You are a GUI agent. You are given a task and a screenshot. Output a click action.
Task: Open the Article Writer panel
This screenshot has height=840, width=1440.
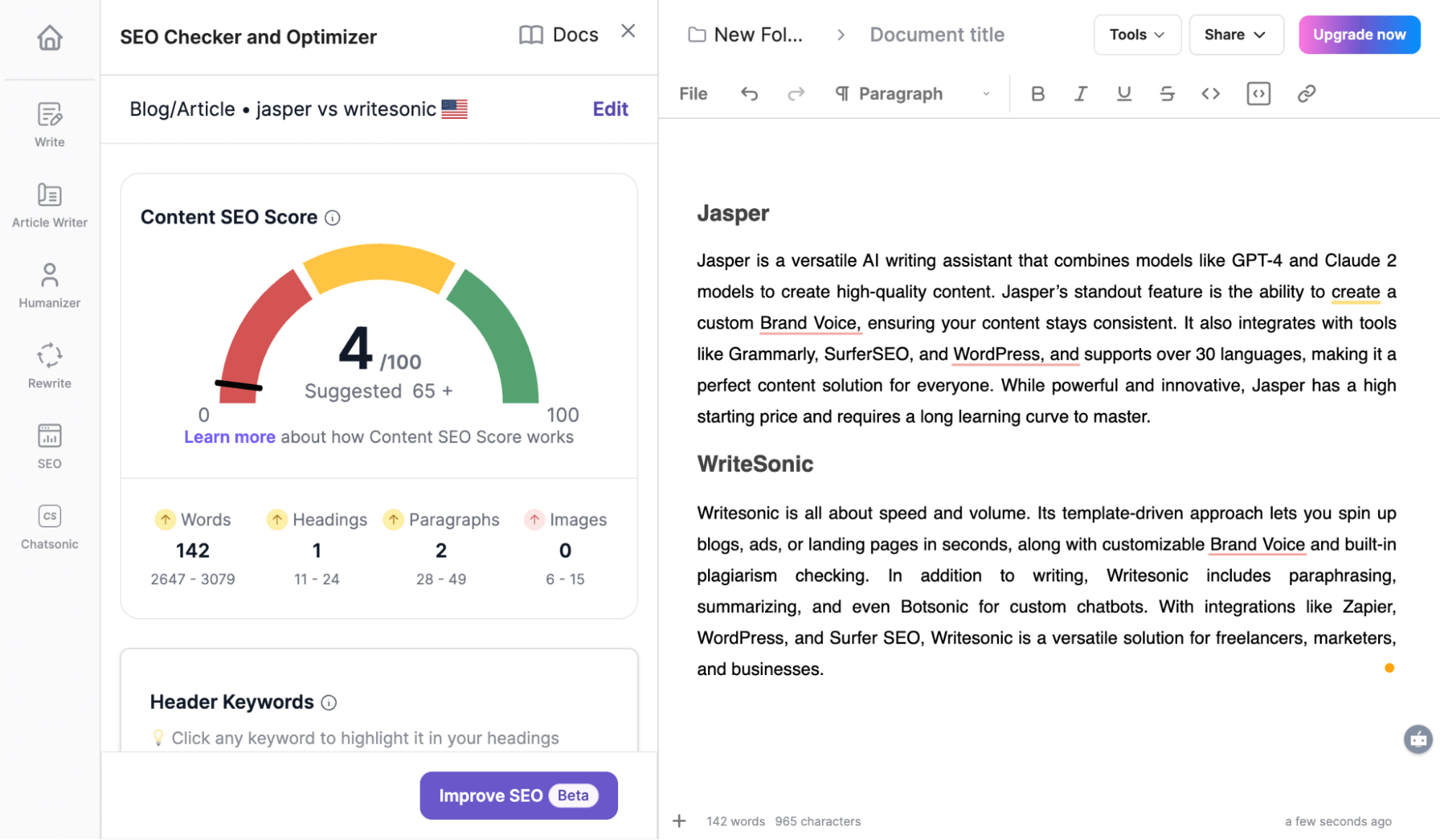pyautogui.click(x=48, y=204)
